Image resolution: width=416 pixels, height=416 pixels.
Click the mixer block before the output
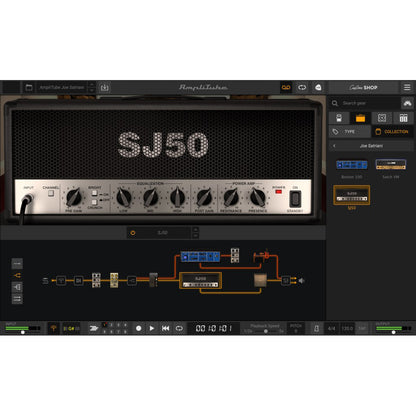[x=286, y=281]
